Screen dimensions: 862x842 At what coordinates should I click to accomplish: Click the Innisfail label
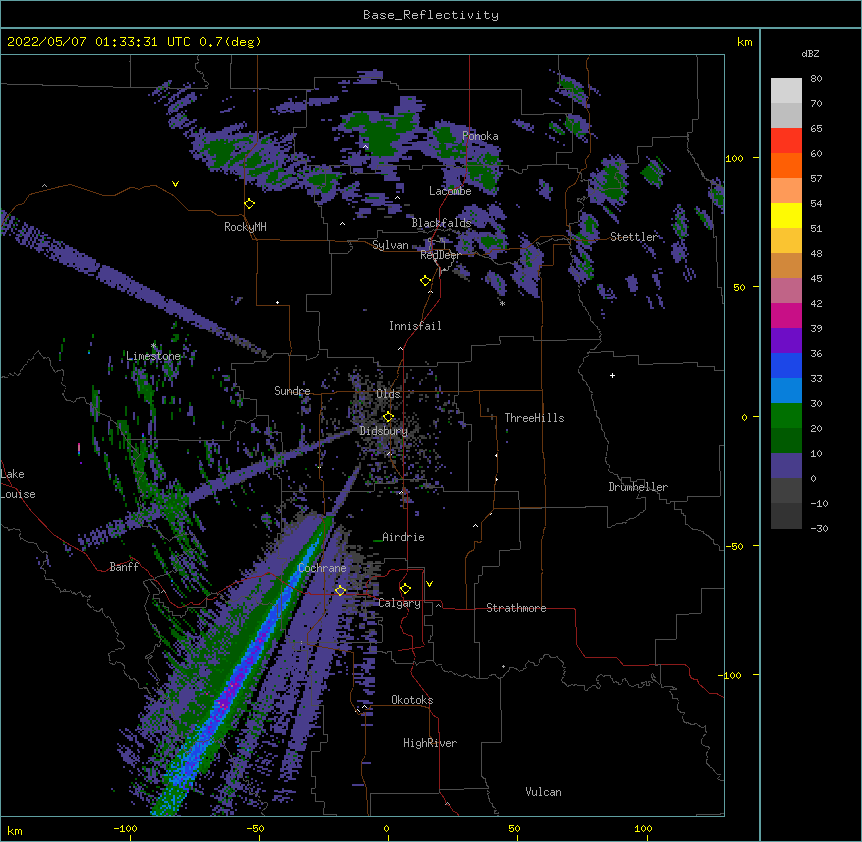[x=415, y=326]
